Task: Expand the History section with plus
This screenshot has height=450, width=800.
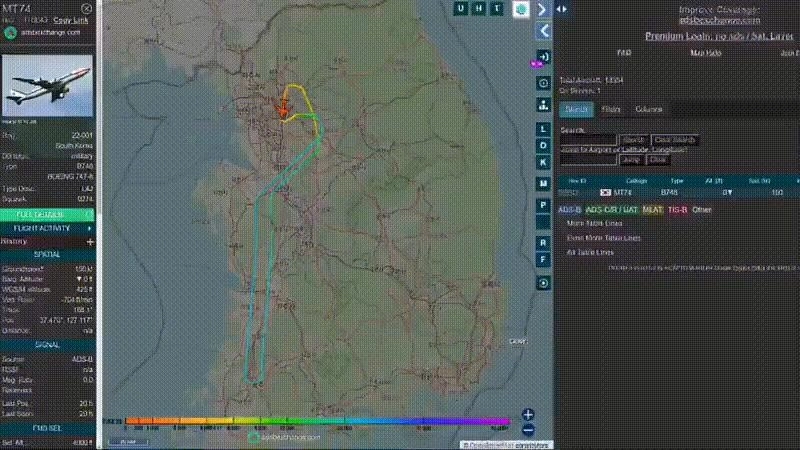Action: pos(90,241)
